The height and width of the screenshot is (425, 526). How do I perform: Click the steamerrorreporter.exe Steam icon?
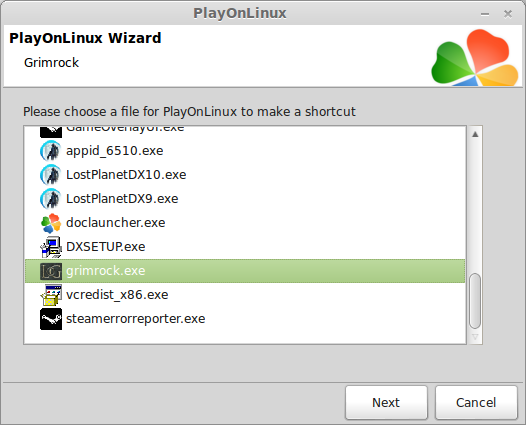point(51,319)
